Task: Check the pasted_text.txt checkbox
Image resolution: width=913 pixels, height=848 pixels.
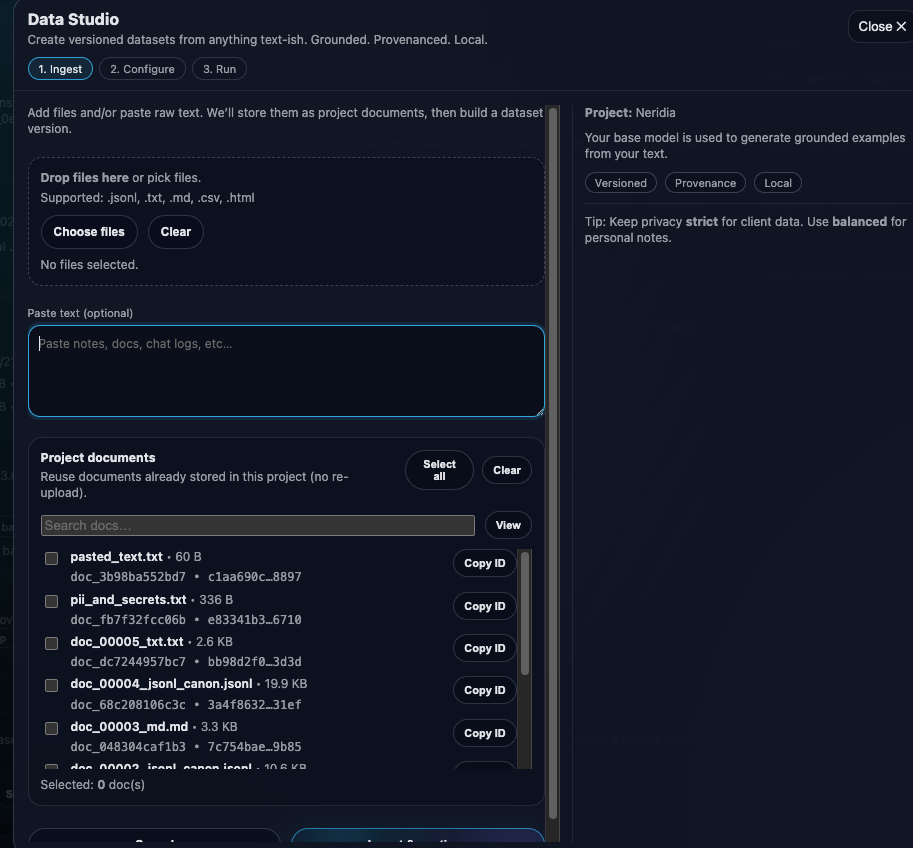Action: pyautogui.click(x=51, y=558)
